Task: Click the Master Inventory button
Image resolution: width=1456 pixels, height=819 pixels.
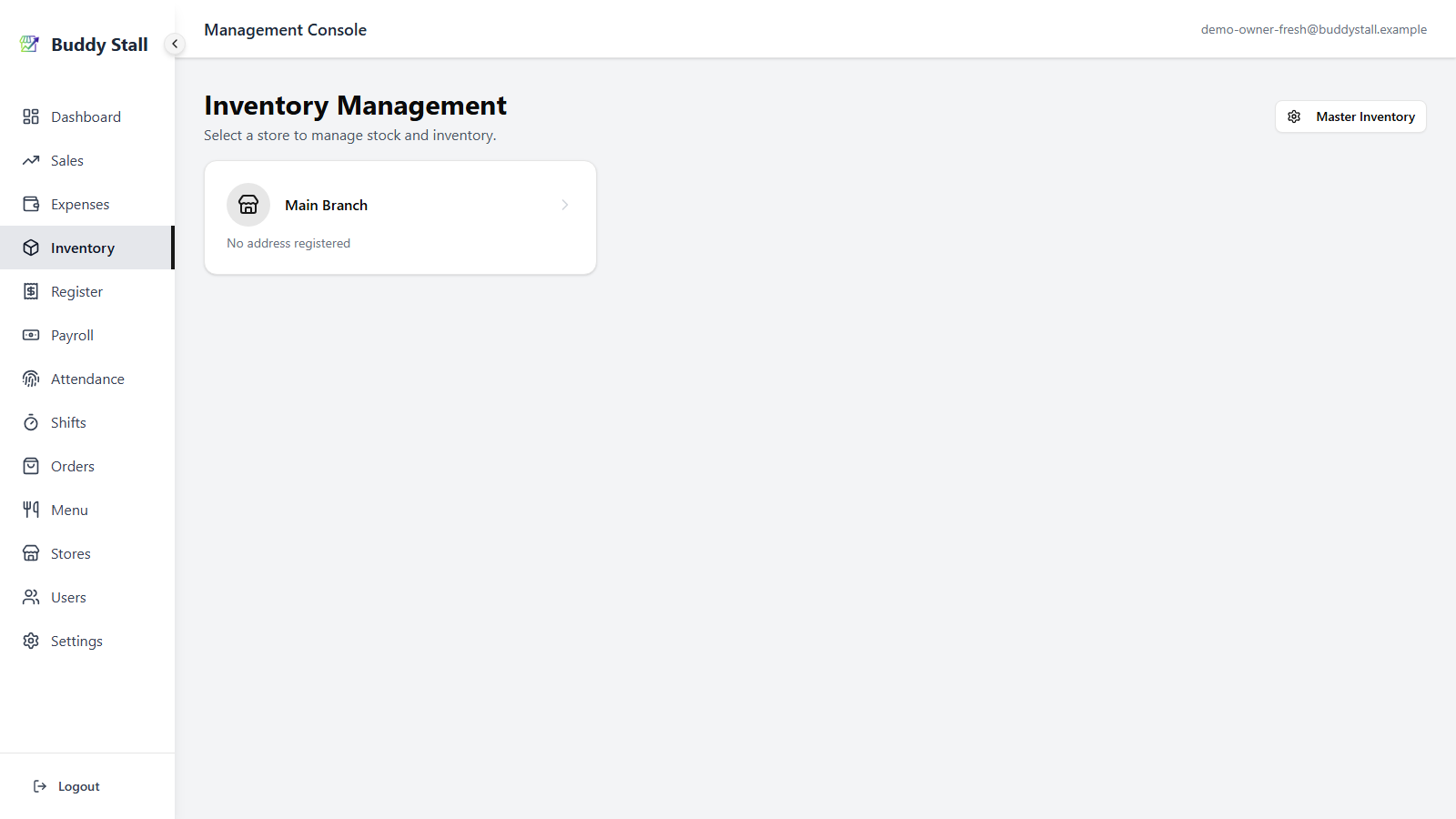Action: [1350, 116]
